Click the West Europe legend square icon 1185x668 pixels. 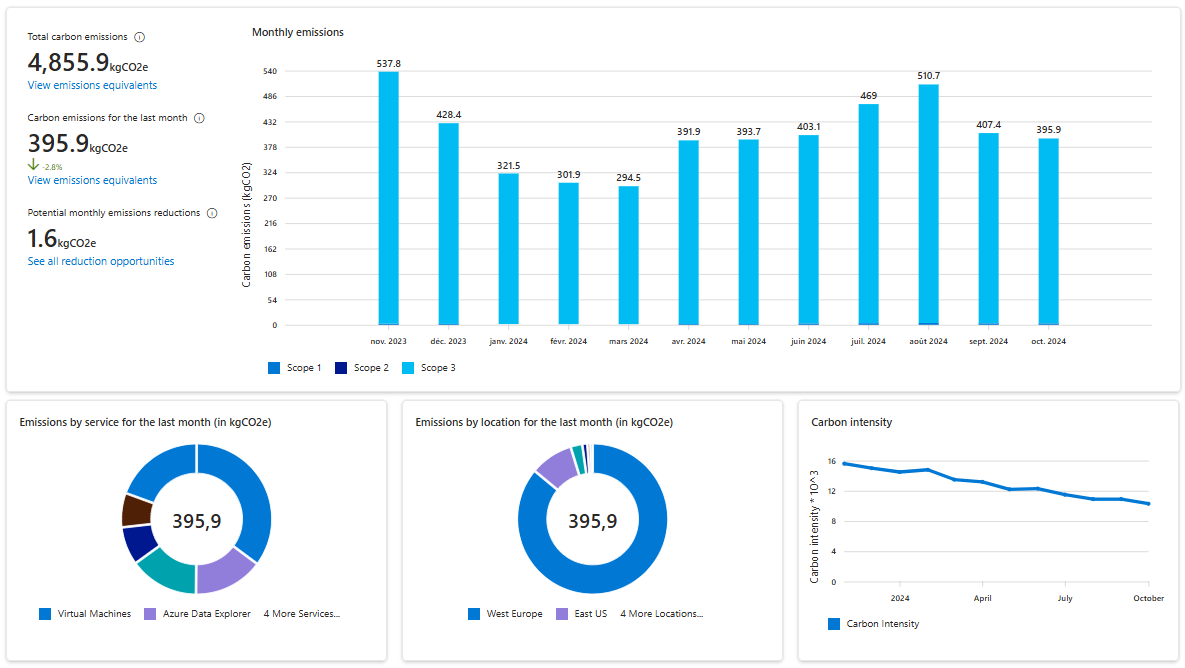(474, 614)
